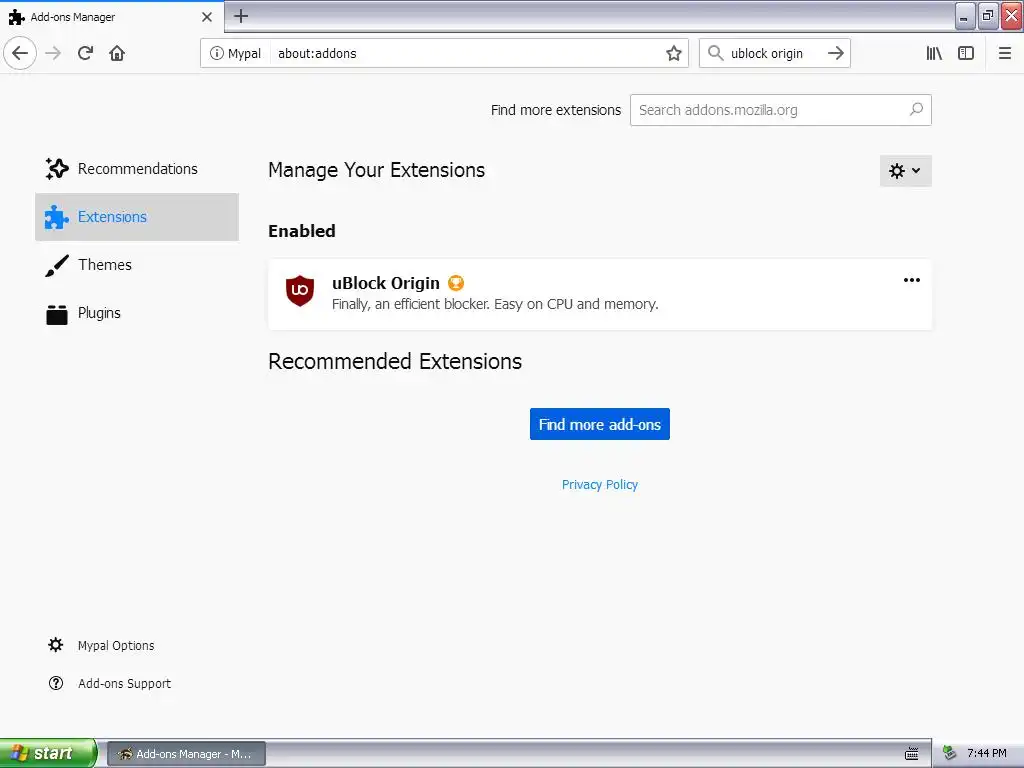Screen dimensions: 1024x768
Task: Click the ublock origin search box
Action: (775, 54)
